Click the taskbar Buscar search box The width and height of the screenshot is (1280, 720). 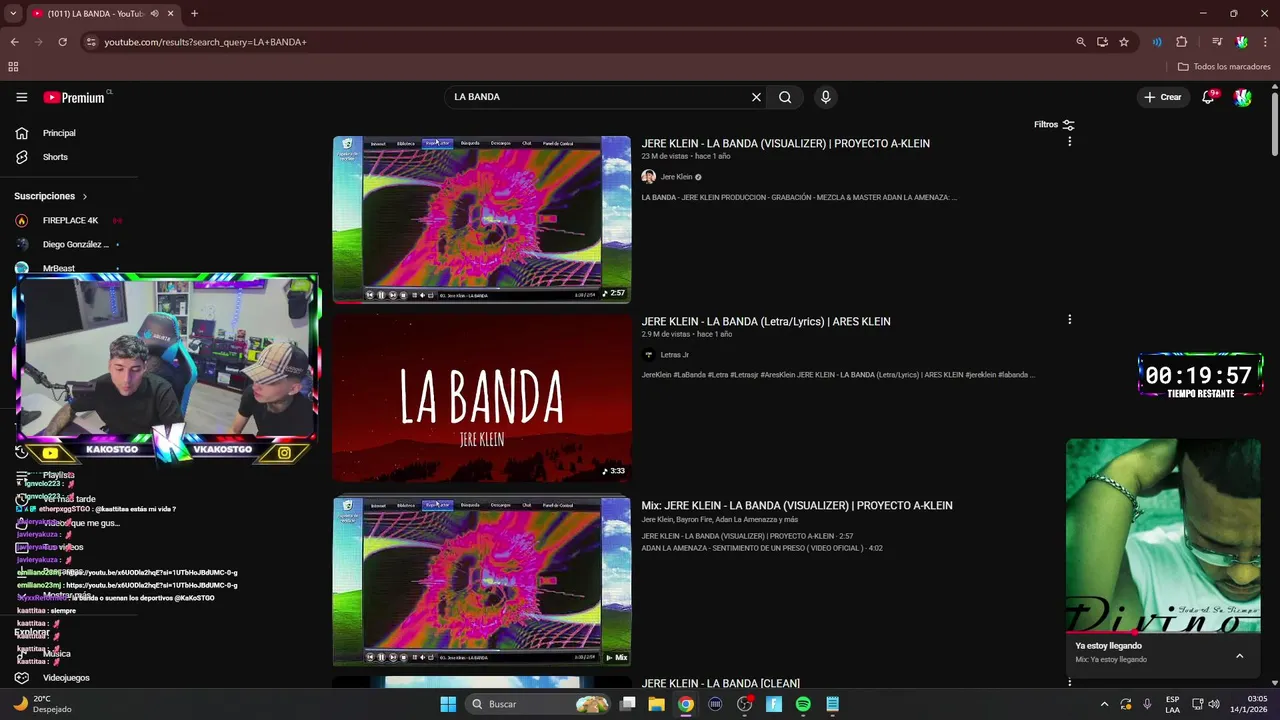click(x=539, y=704)
